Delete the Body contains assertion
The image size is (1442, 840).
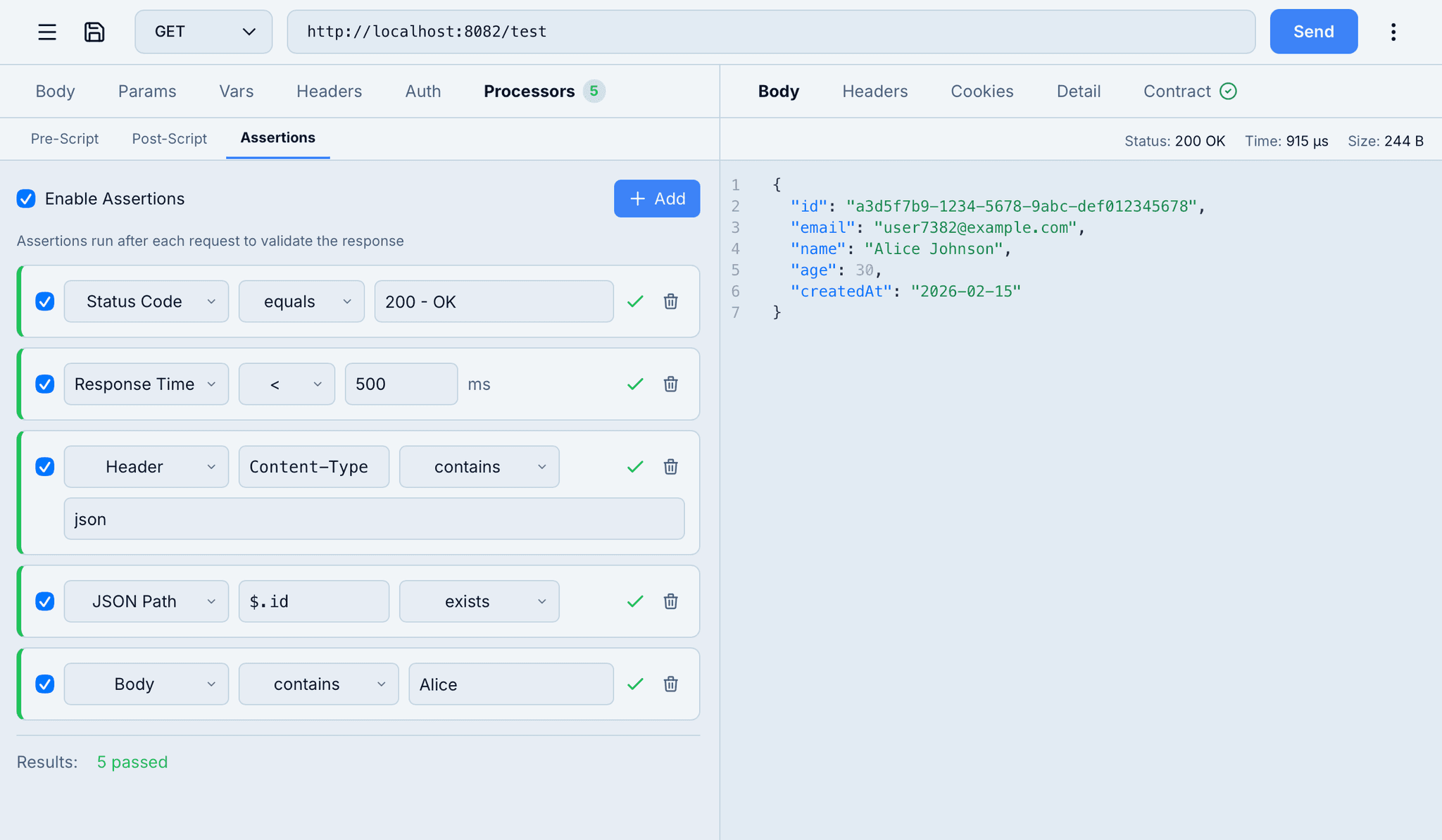[x=670, y=684]
